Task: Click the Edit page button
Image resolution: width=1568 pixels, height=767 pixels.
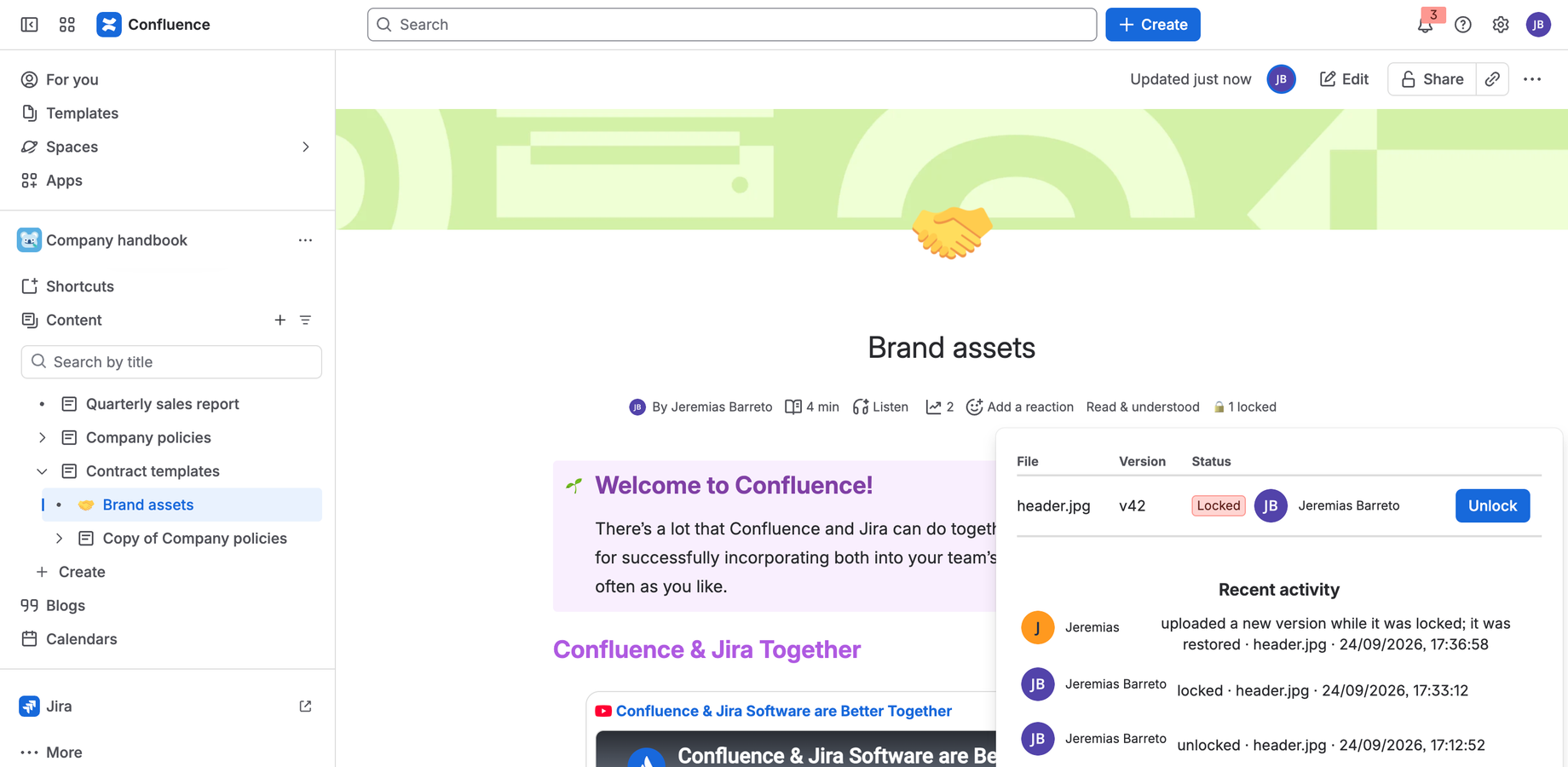Action: click(1344, 79)
